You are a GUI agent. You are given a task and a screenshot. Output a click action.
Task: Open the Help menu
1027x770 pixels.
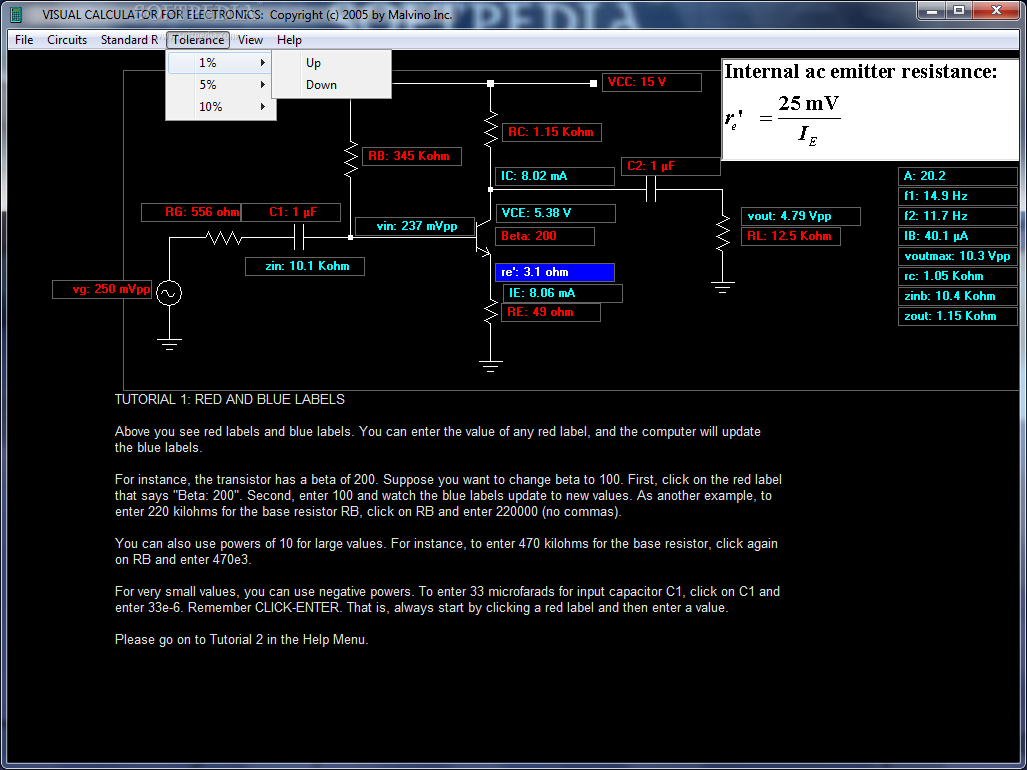289,40
